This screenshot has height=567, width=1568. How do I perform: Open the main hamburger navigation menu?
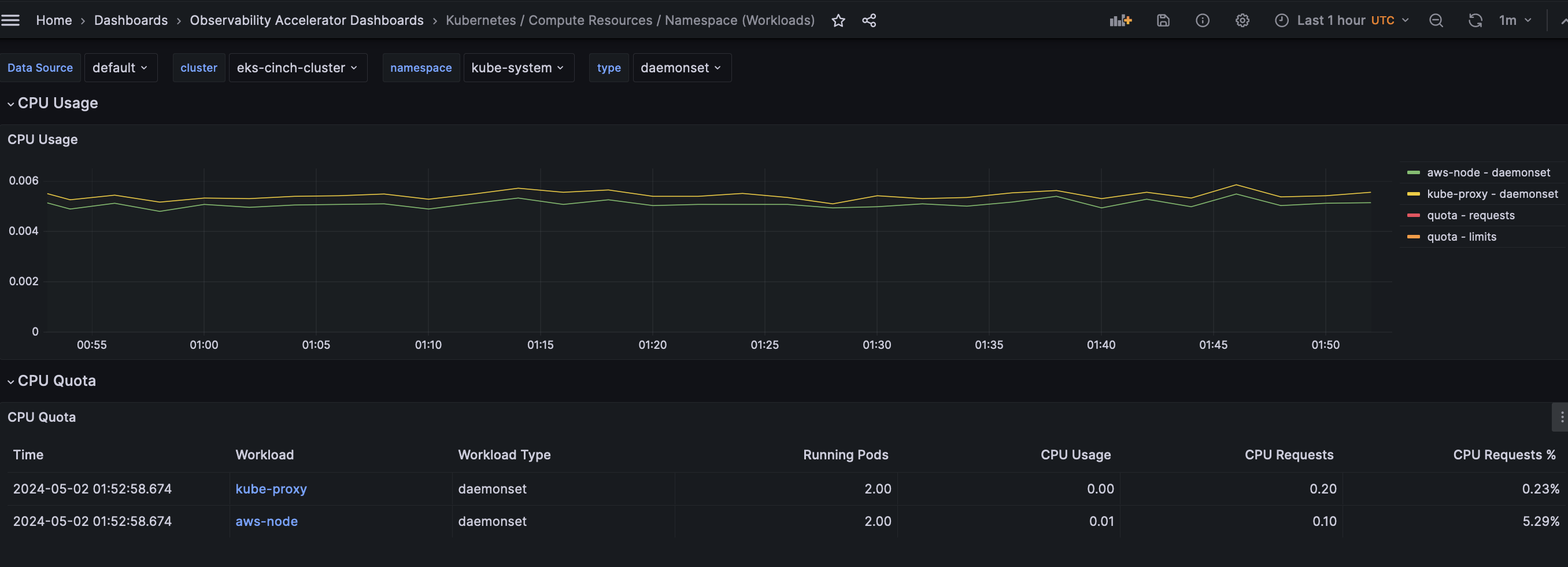coord(10,20)
